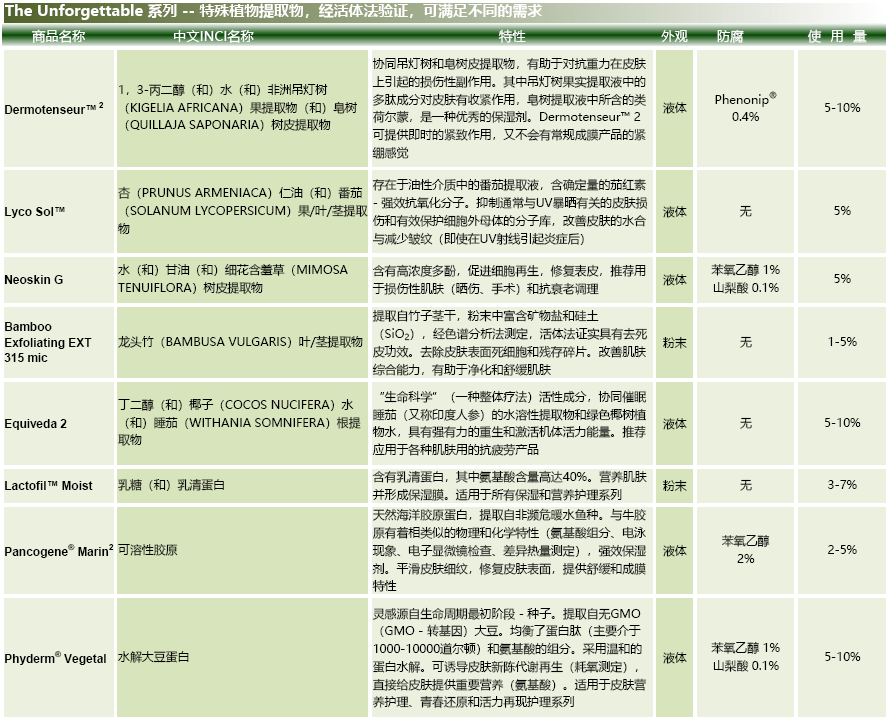Click 无 in the Lyco Sol row

[746, 211]
